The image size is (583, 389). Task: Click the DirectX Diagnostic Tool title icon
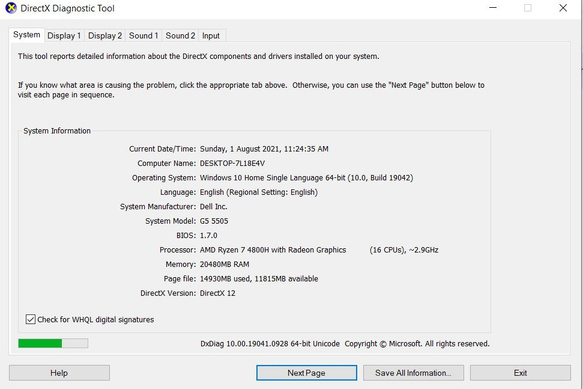point(11,8)
